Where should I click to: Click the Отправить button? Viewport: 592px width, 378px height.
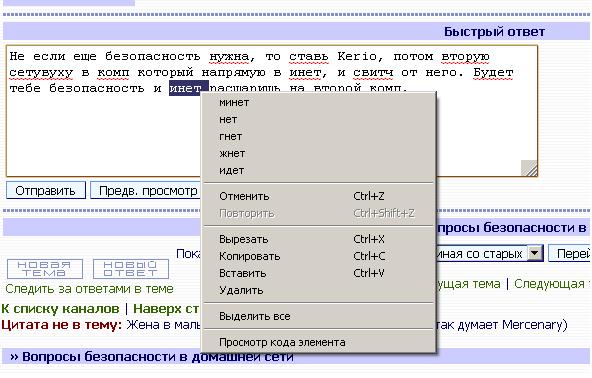[46, 191]
